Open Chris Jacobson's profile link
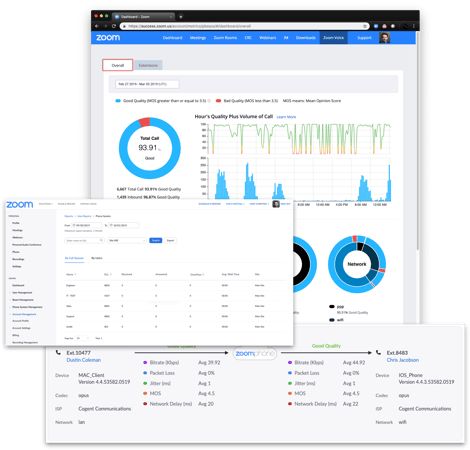Viewport: 470px width, 450px height. point(403,360)
